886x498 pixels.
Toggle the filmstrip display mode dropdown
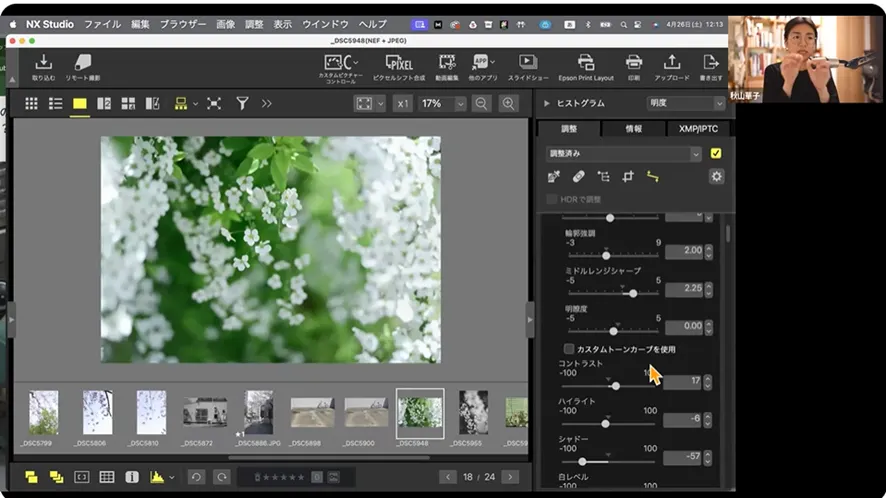(x=196, y=104)
